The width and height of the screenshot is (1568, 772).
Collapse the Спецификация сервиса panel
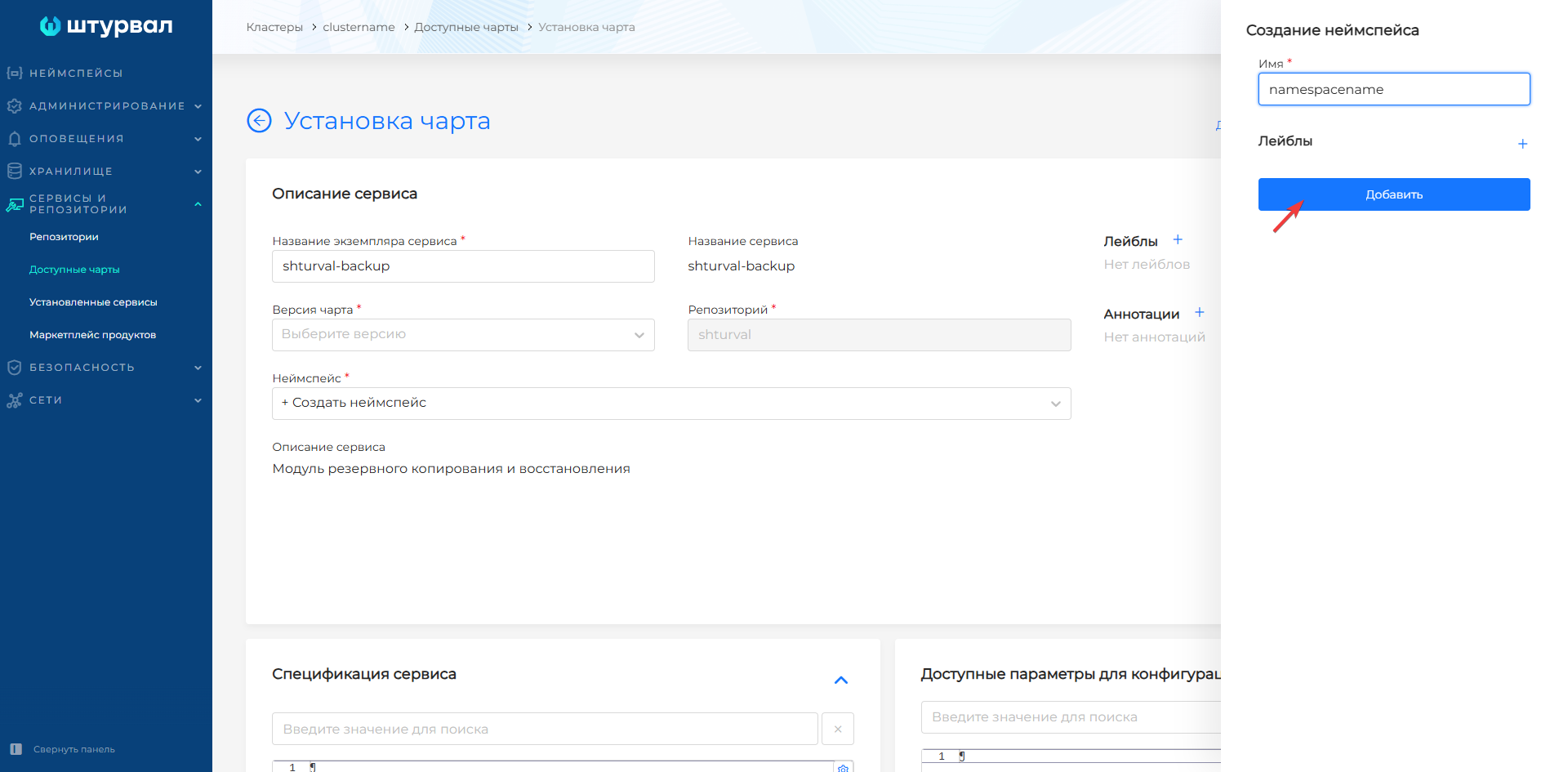(840, 680)
